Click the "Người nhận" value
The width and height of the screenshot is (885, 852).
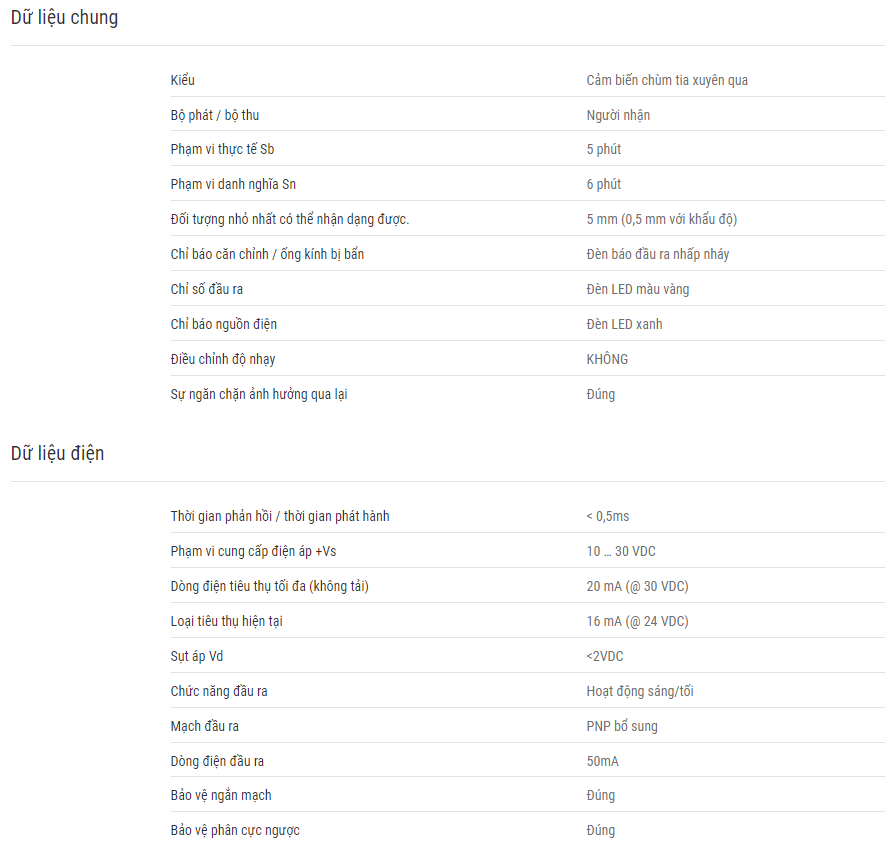coord(618,115)
